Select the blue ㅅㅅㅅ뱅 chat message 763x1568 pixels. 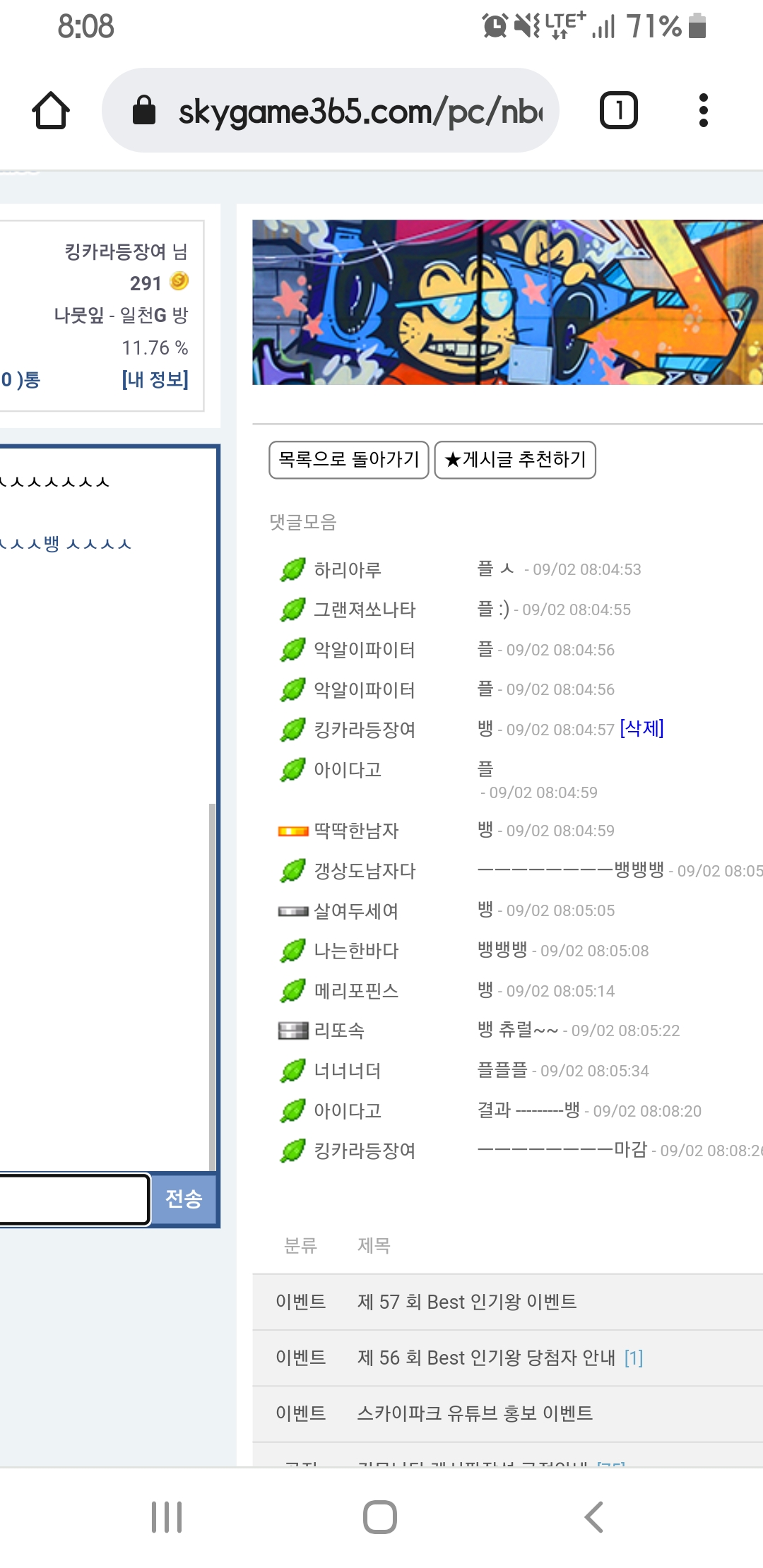[x=66, y=544]
